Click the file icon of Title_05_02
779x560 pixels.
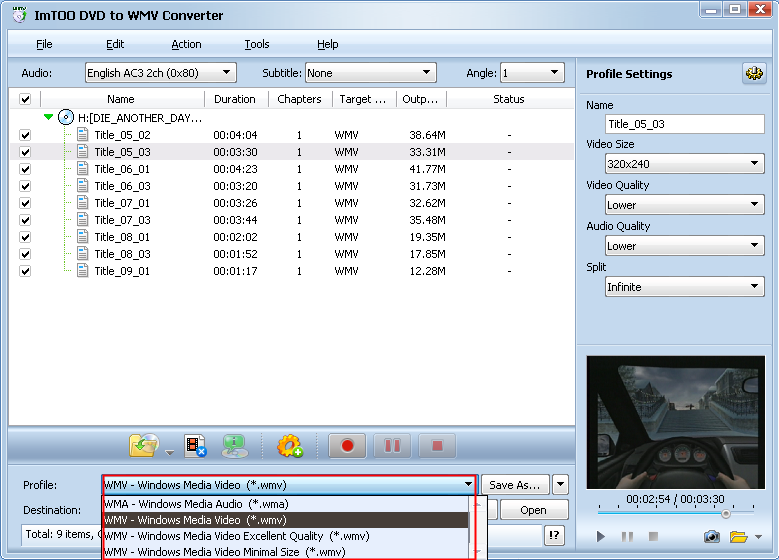click(83, 135)
